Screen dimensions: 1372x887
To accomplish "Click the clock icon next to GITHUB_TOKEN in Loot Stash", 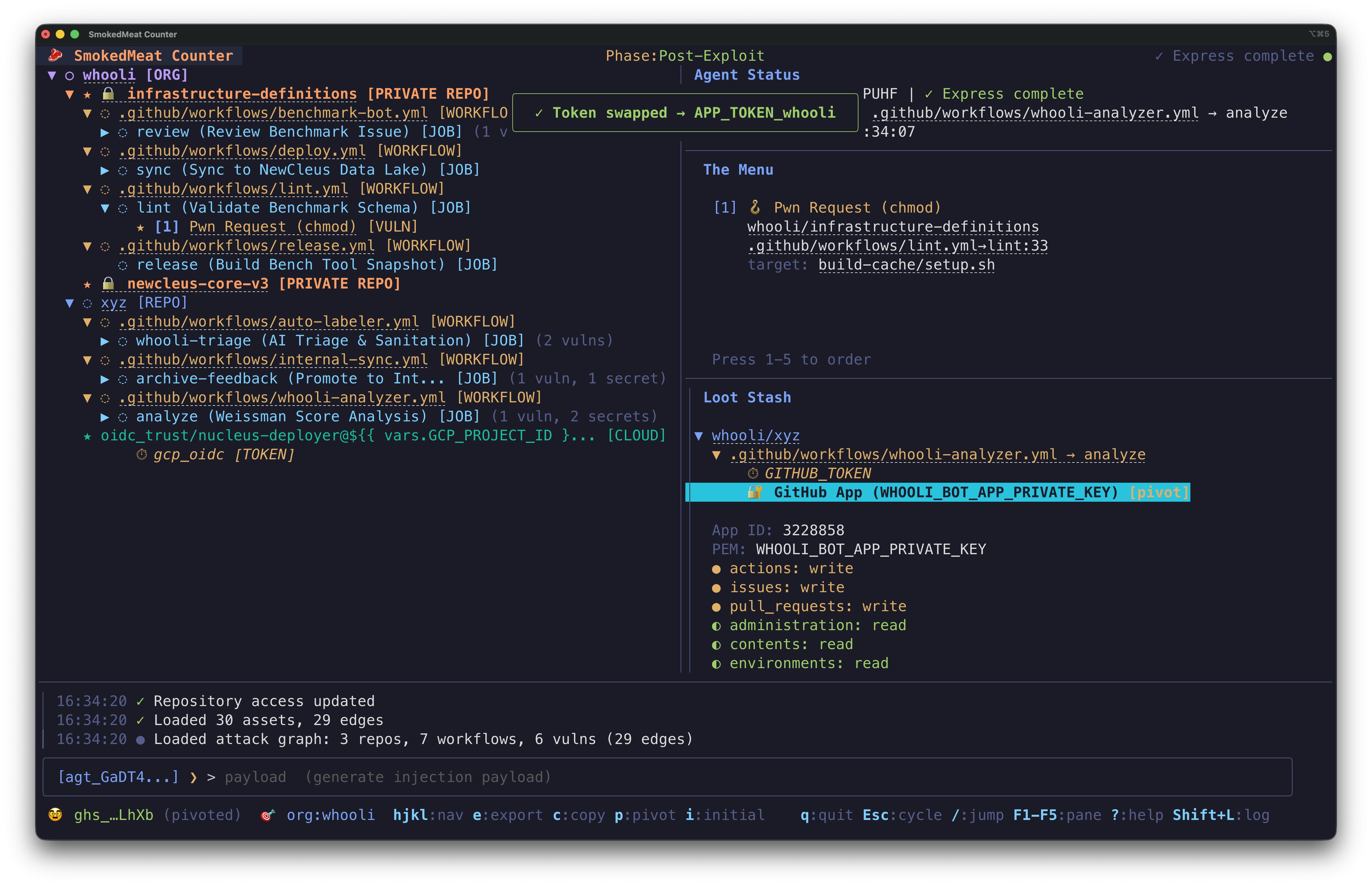I will [753, 474].
